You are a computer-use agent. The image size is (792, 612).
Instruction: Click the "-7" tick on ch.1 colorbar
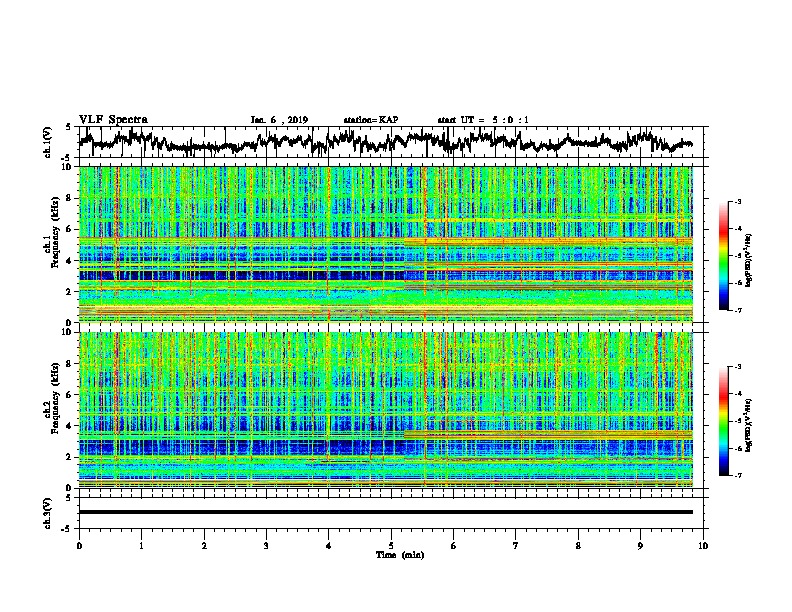(x=738, y=310)
